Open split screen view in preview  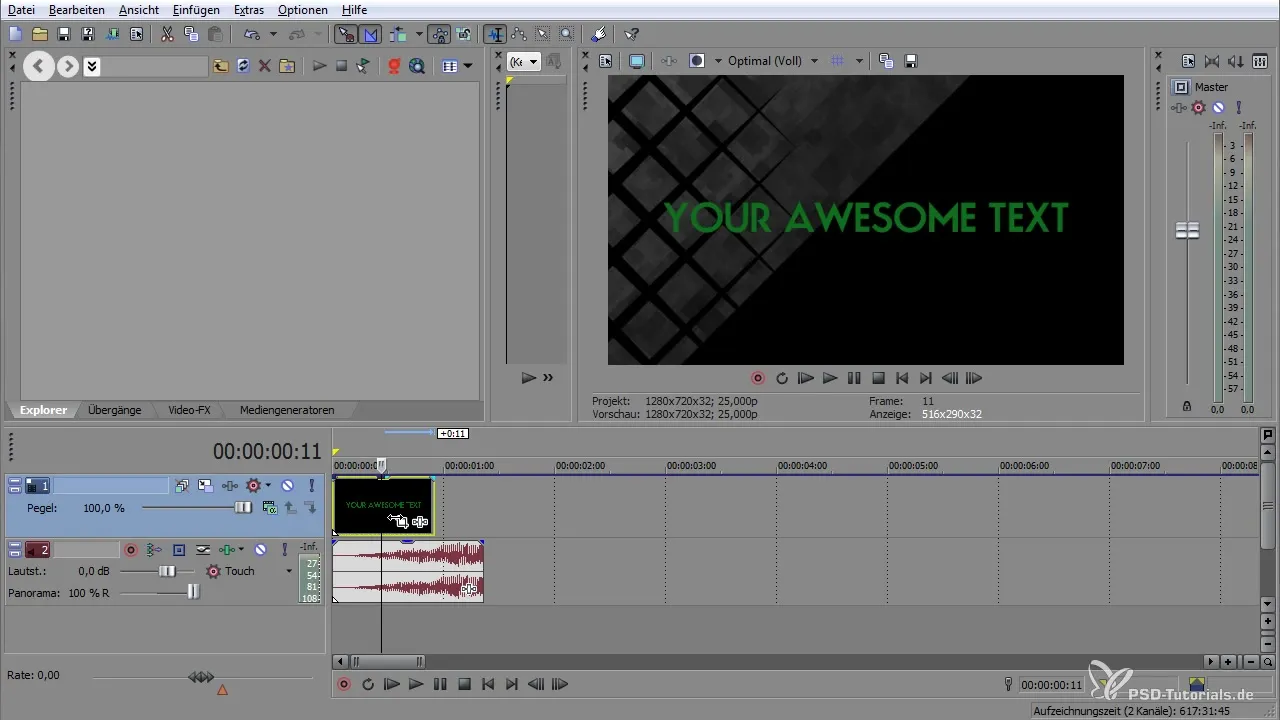click(x=697, y=61)
